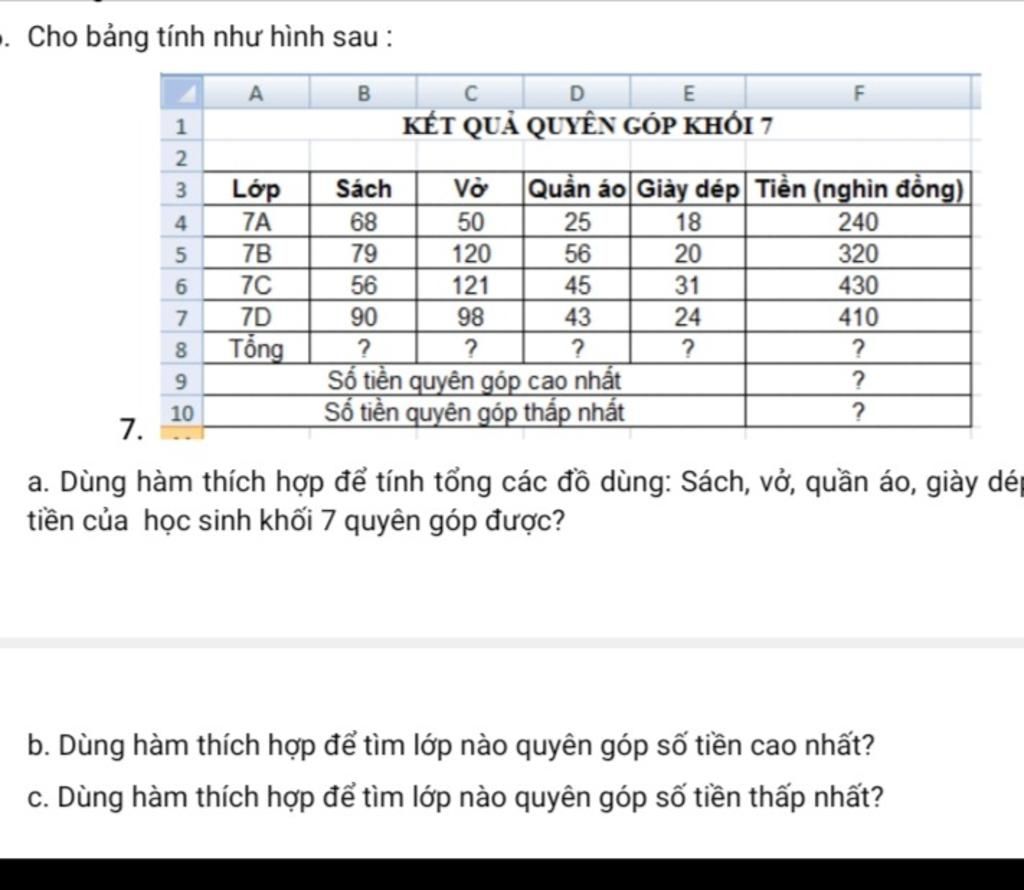
Task: Select question text of part c
Action: (x=470, y=797)
